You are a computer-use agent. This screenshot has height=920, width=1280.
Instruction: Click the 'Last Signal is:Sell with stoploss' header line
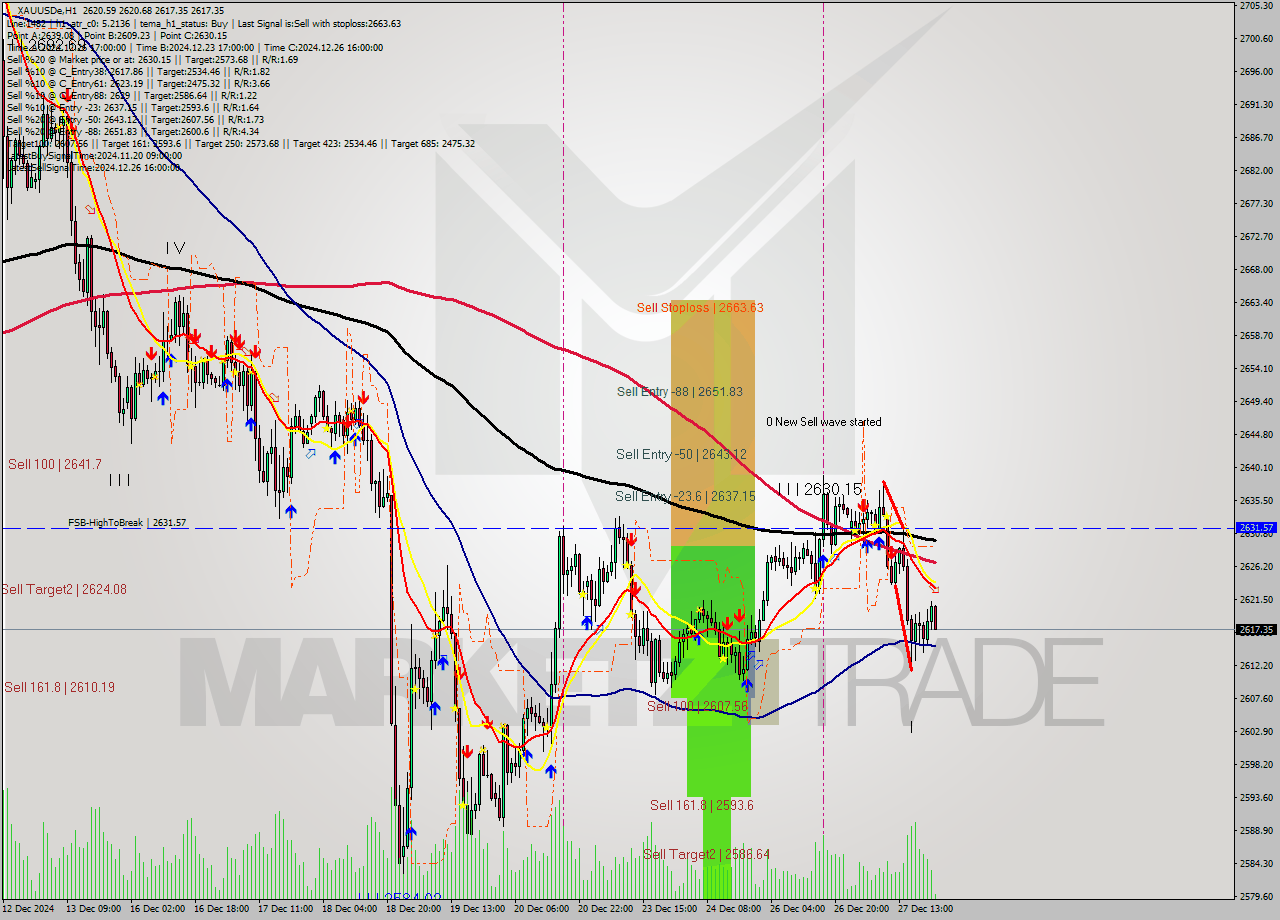(204, 23)
